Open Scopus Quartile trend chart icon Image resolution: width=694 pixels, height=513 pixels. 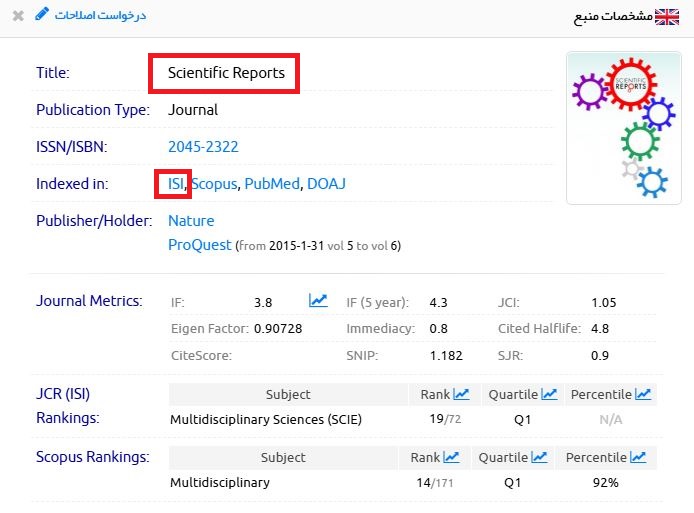(x=539, y=457)
